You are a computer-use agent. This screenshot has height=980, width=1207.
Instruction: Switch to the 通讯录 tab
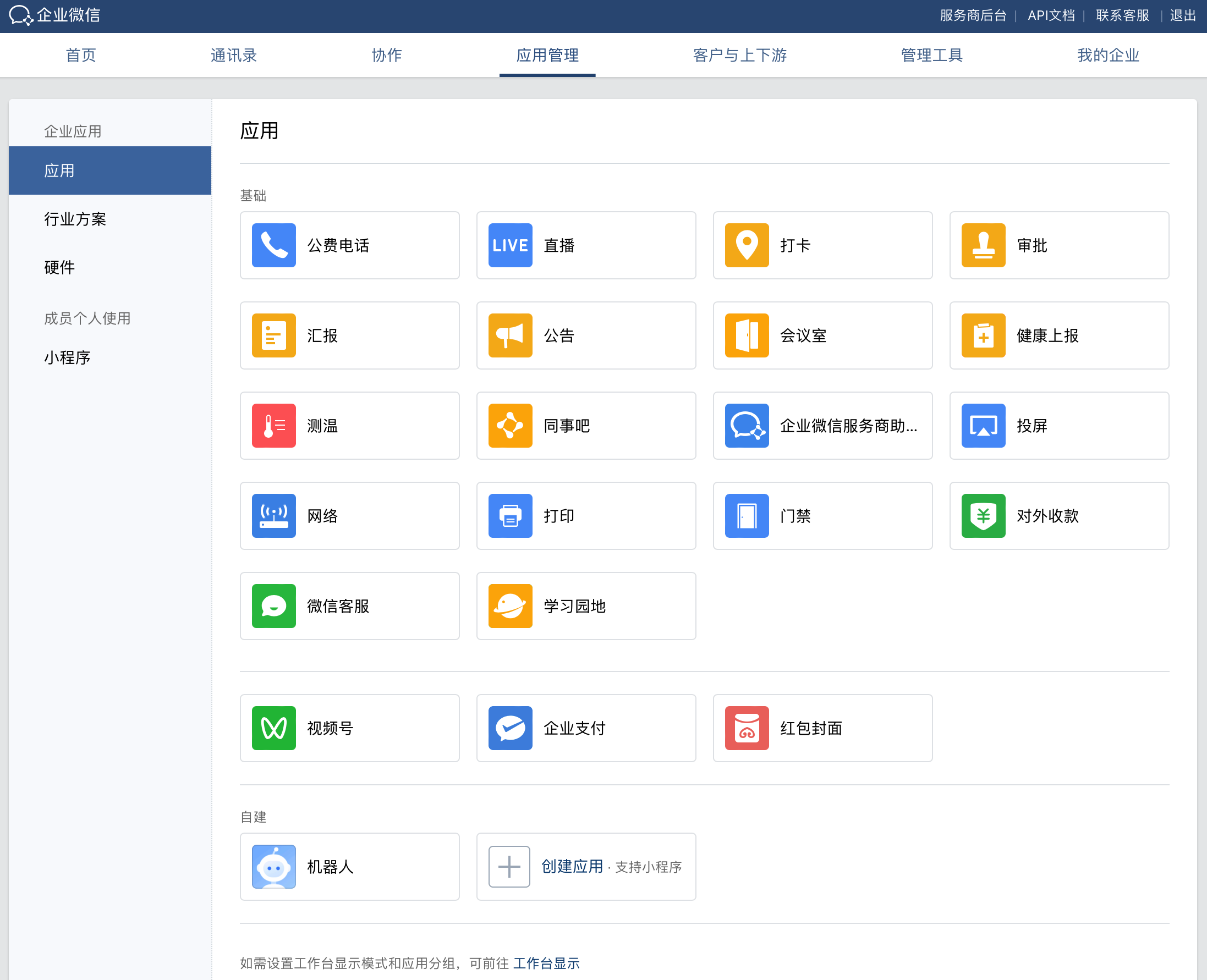tap(233, 55)
